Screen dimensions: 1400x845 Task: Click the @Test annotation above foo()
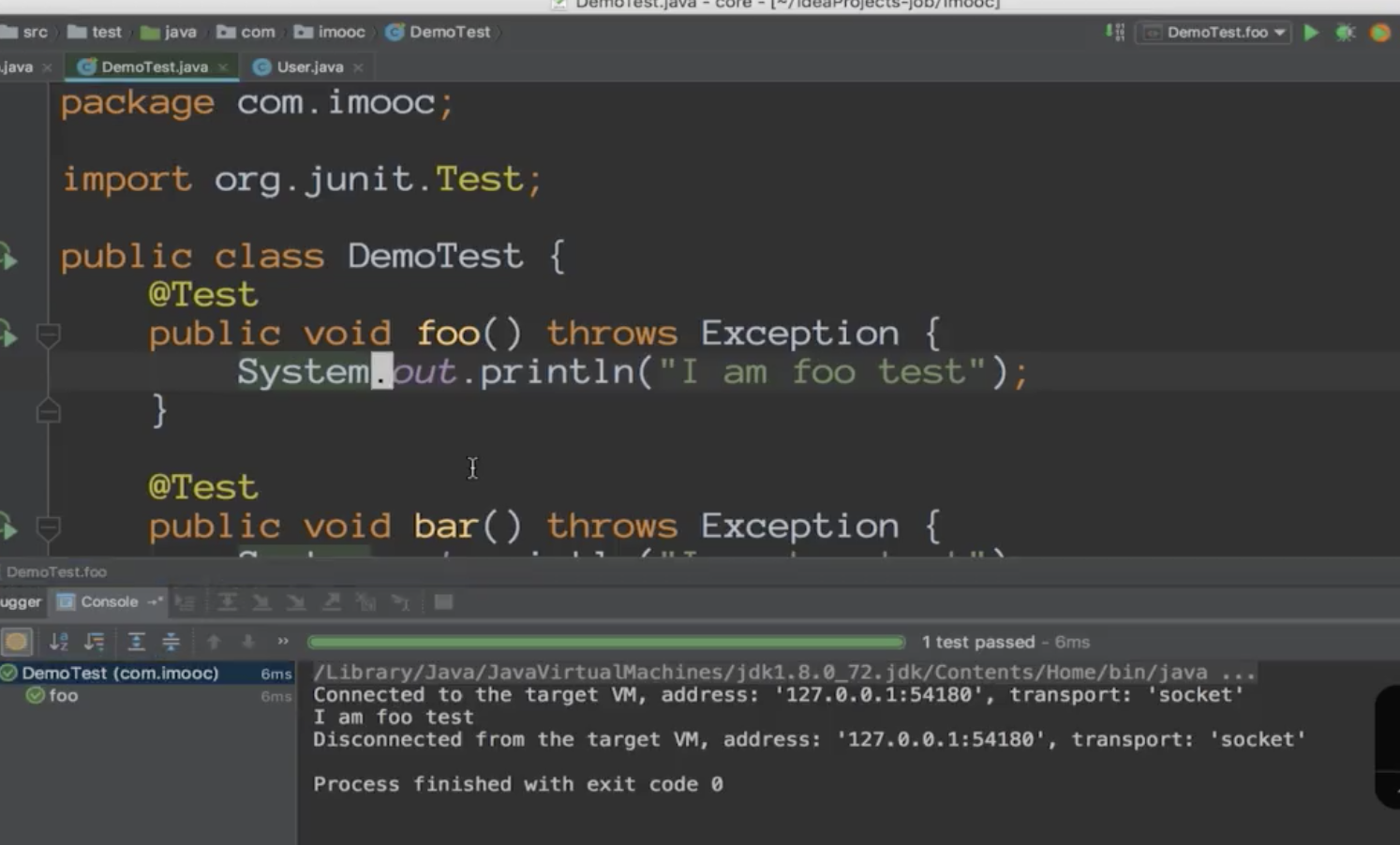(203, 295)
